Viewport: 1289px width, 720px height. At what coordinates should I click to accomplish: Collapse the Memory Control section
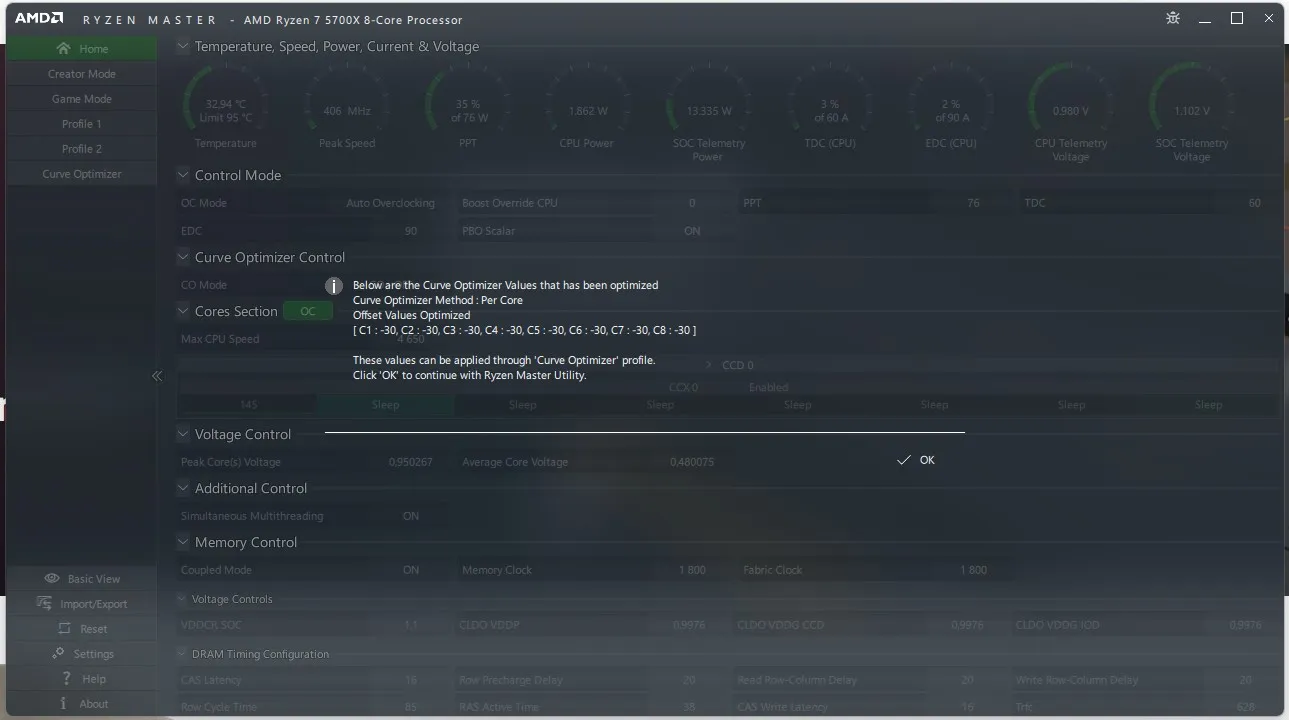coord(183,542)
